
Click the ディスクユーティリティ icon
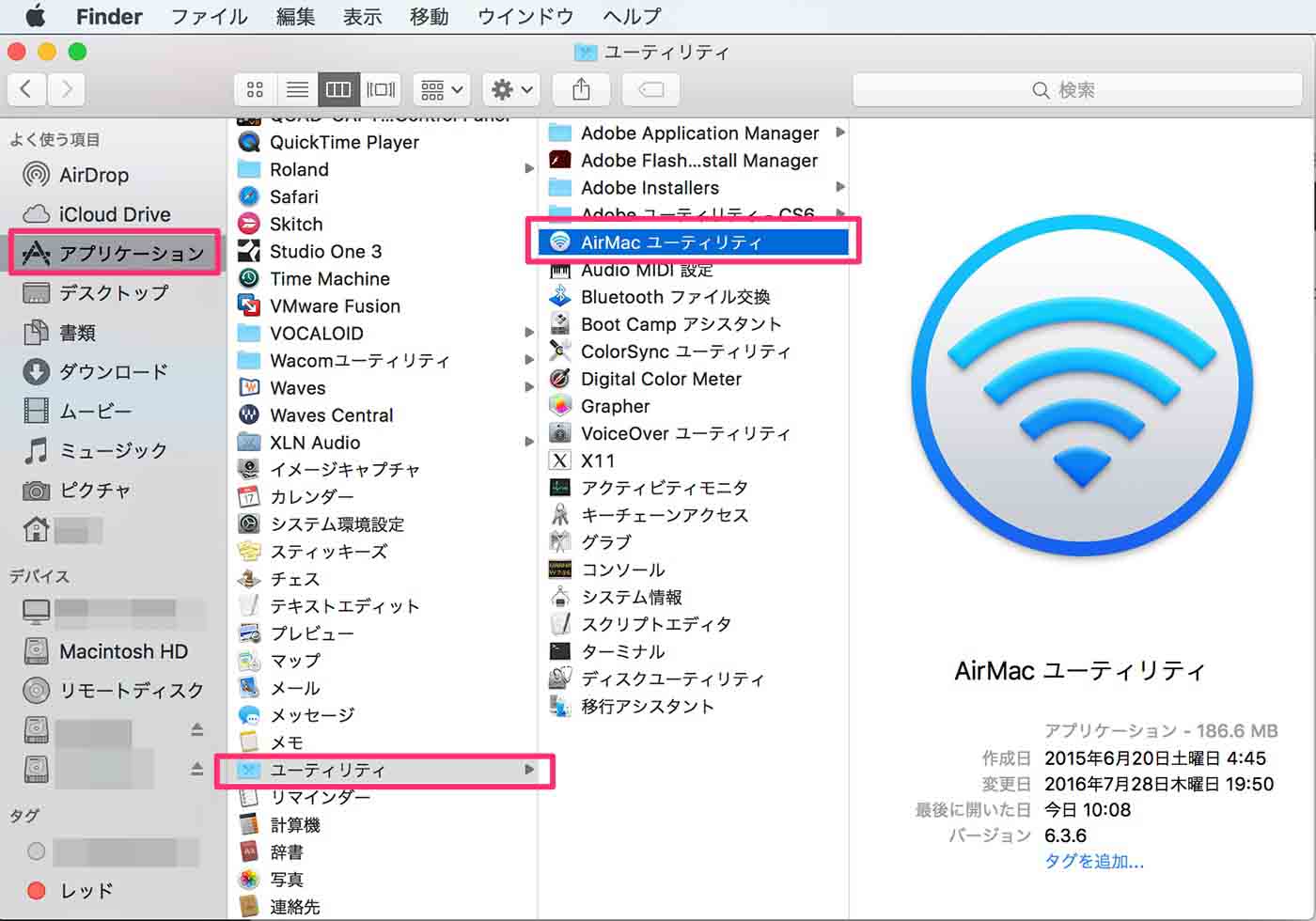coord(560,678)
